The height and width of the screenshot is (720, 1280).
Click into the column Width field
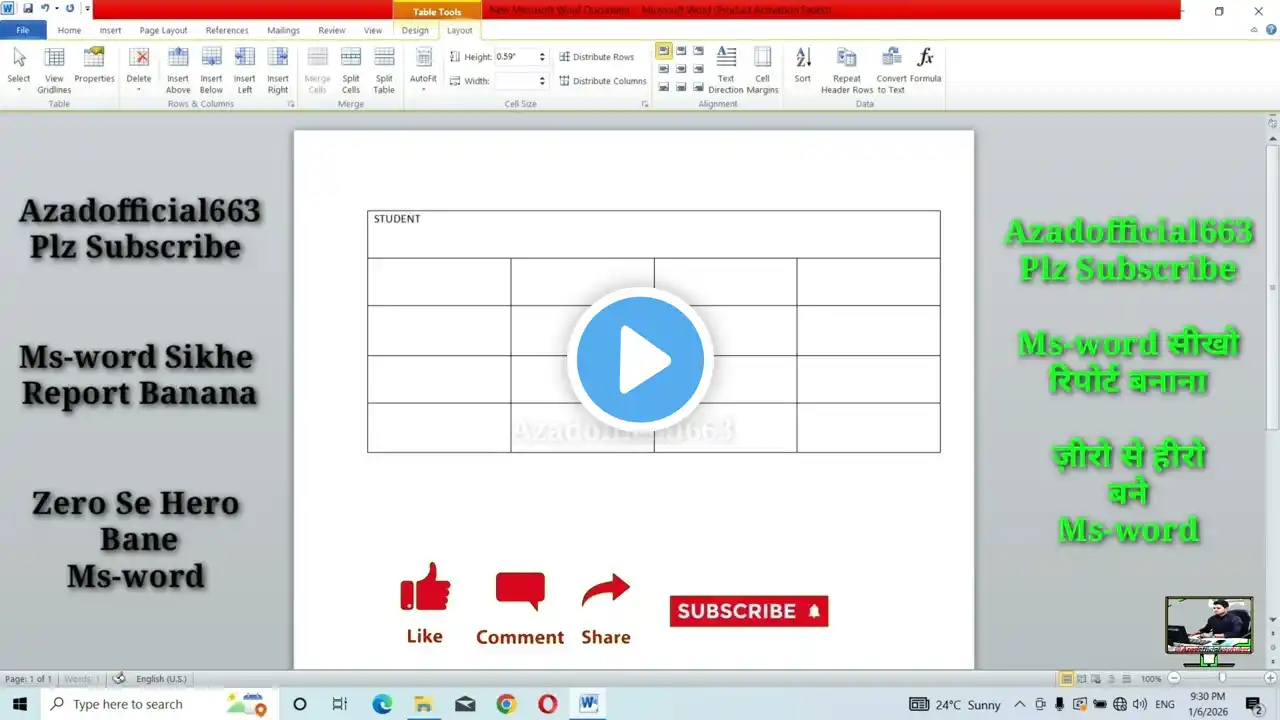tap(516, 81)
